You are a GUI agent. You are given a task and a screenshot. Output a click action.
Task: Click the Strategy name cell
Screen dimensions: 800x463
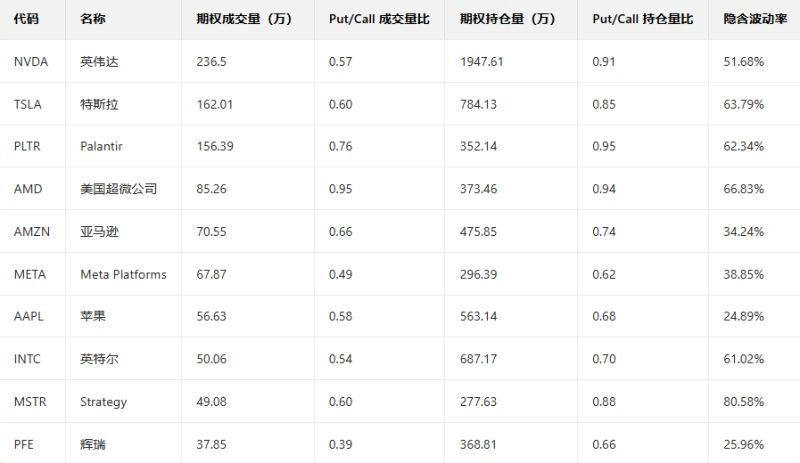(103, 402)
